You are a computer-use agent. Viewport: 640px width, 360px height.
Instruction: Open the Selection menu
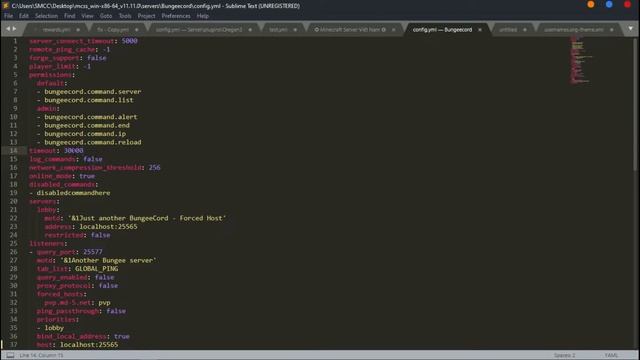click(x=46, y=16)
